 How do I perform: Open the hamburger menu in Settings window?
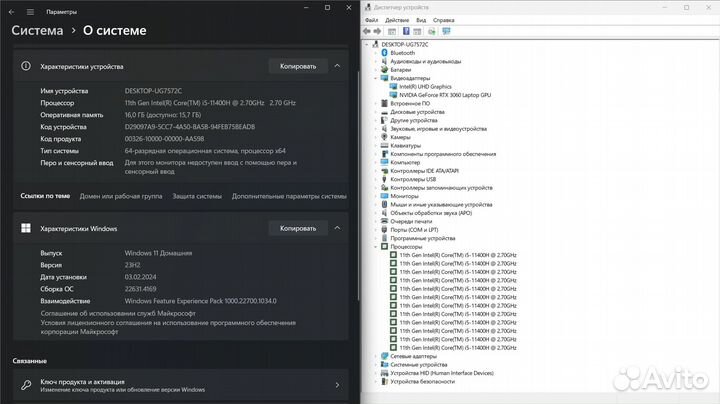click(x=30, y=12)
